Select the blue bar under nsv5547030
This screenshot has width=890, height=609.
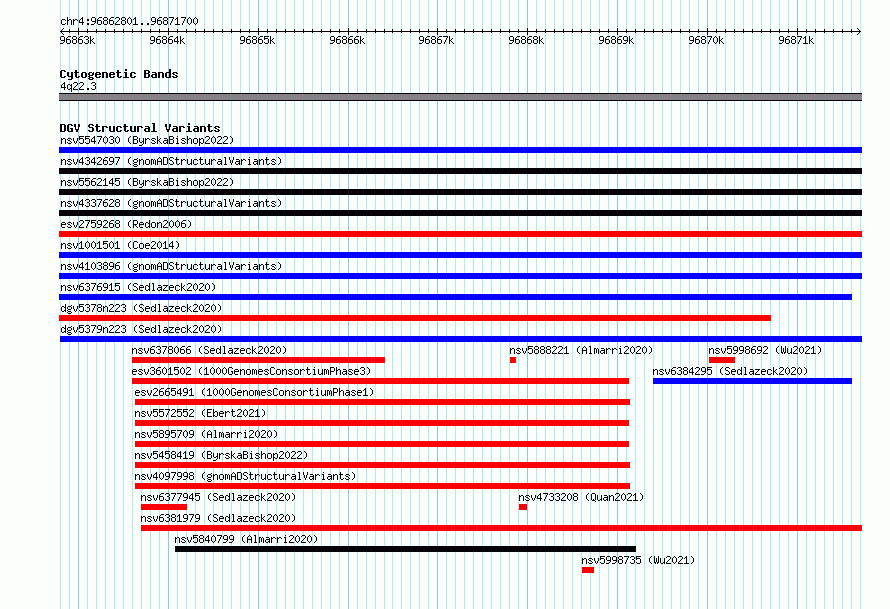(x=460, y=150)
